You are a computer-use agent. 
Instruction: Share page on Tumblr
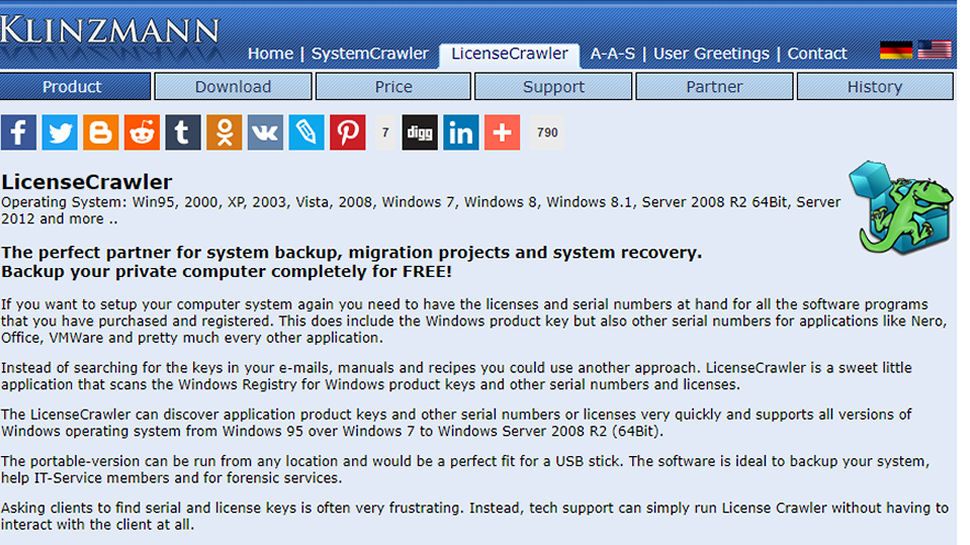tap(183, 132)
